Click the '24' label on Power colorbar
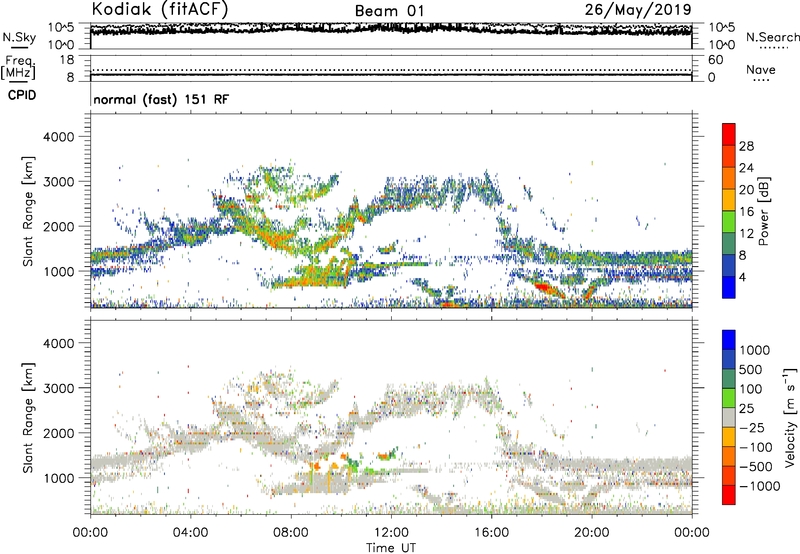This screenshot has width=800, height=554. click(746, 168)
